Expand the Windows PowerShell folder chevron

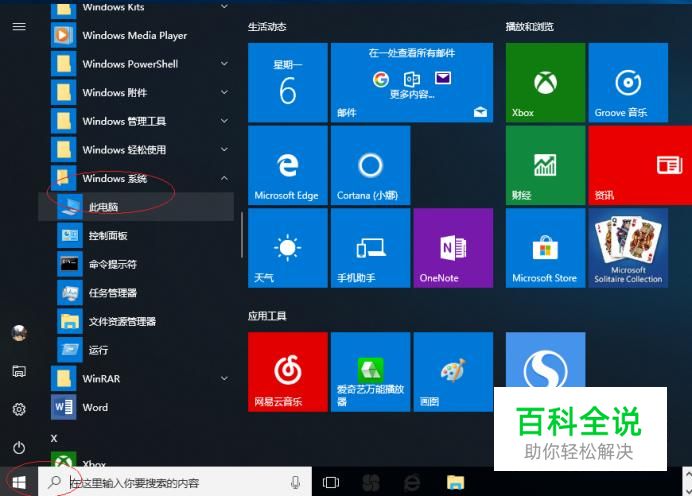tap(224, 64)
